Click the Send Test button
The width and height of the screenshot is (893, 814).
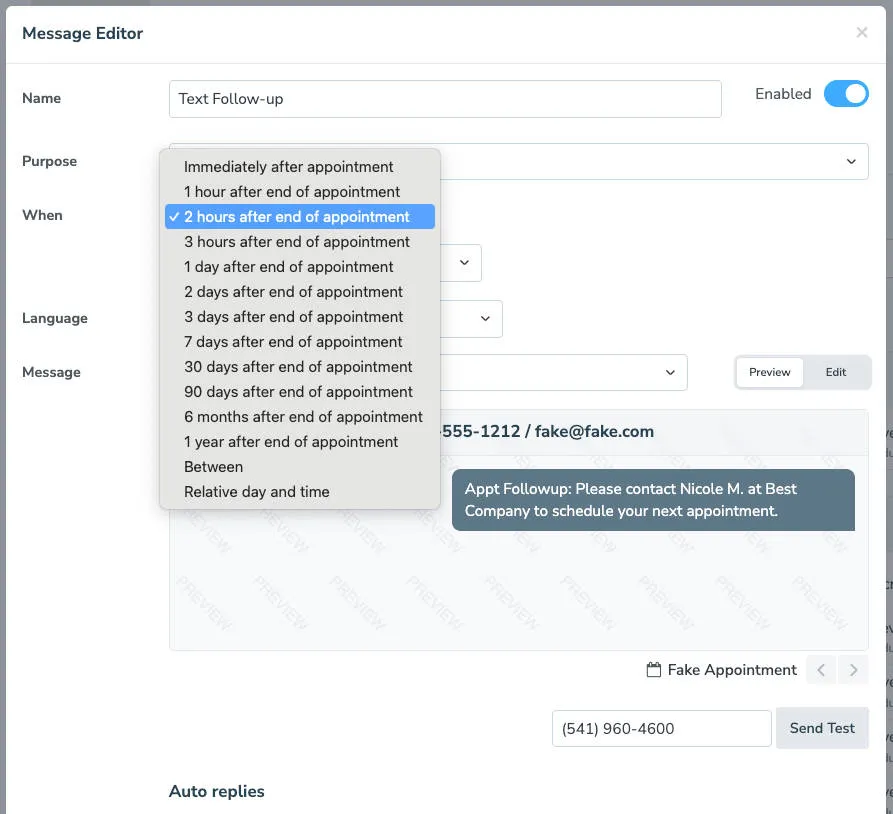pos(822,728)
